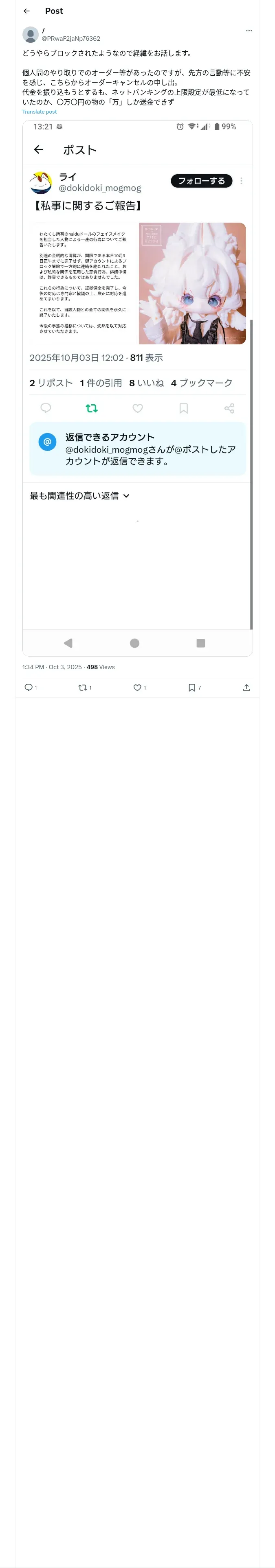
Task: Like the post with the heart icon
Action: [137, 687]
